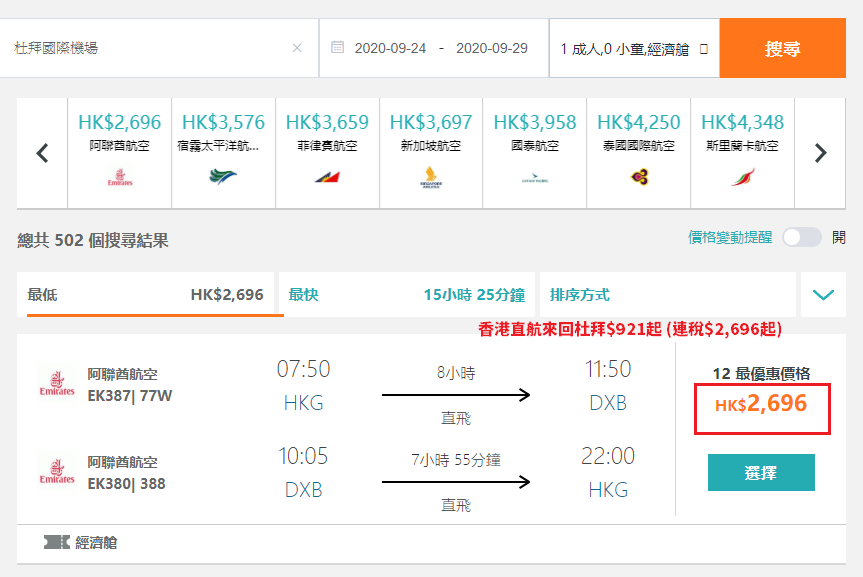Open passengers and cabin dropdown
863x577 pixels.
pos(634,48)
